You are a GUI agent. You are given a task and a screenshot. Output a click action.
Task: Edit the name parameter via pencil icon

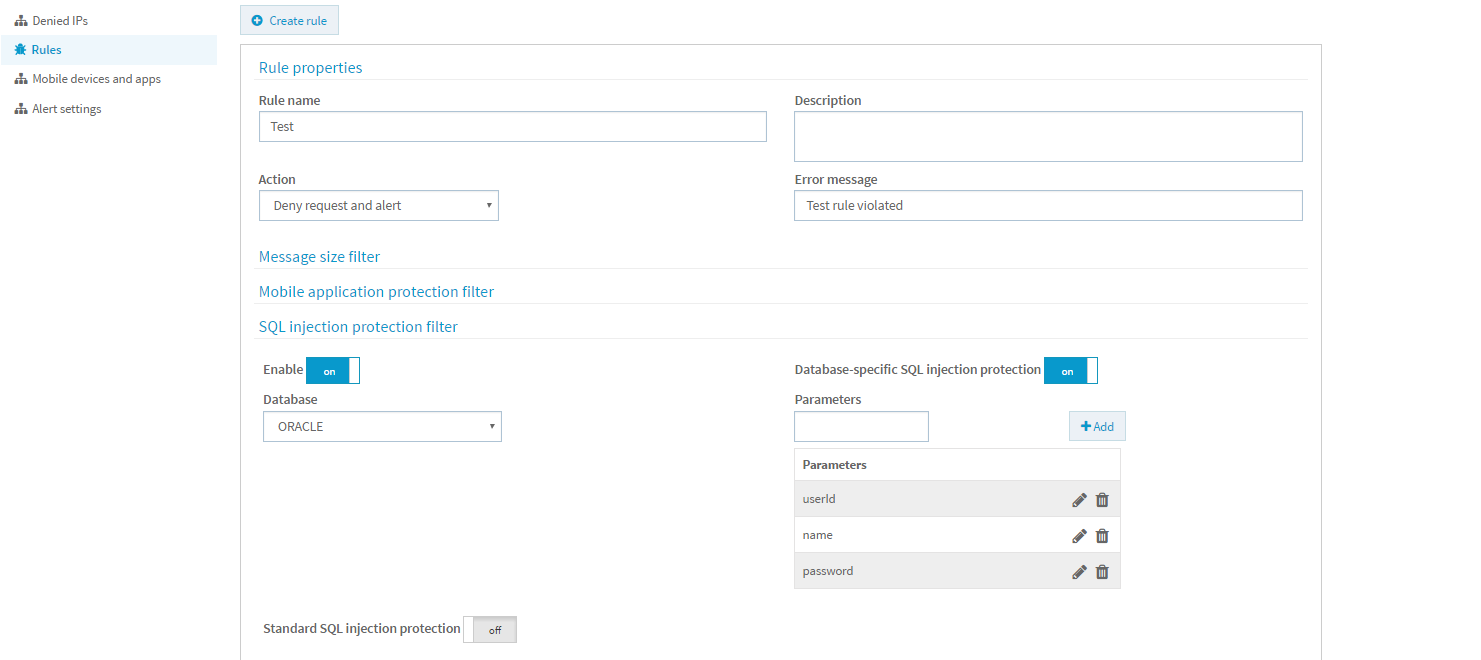[x=1079, y=534]
